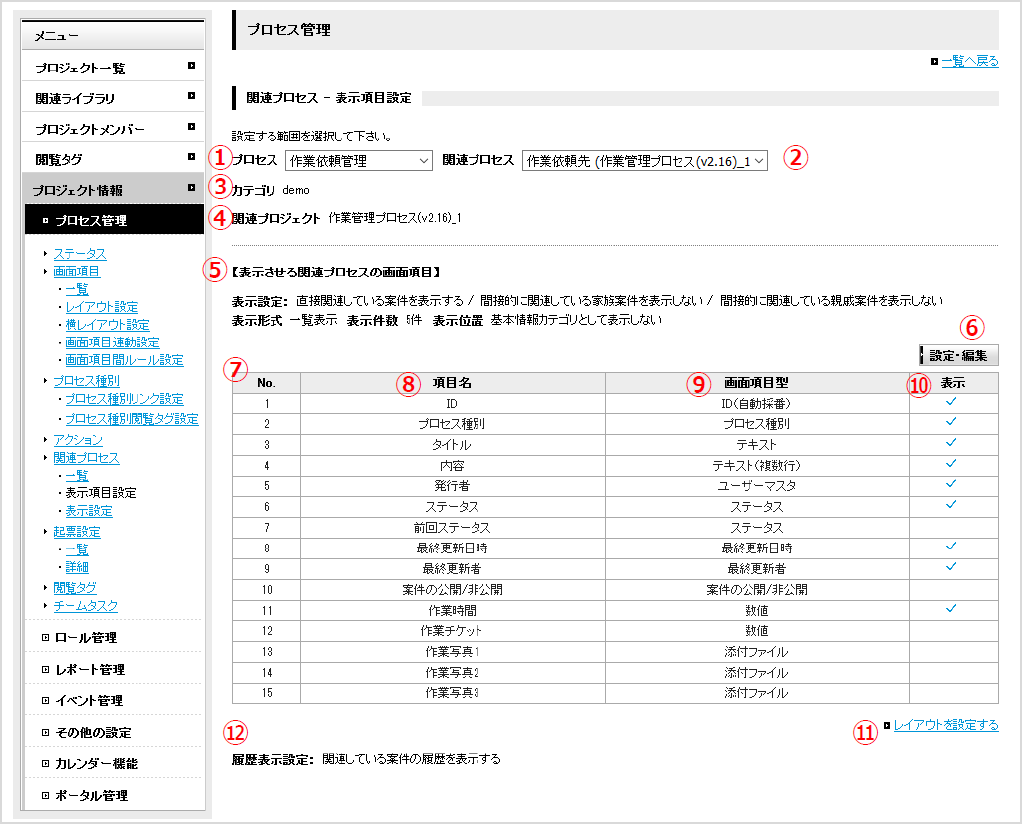Image resolution: width=1022 pixels, height=824 pixels.
Task: Click the 作業チケット cell
Action: pos(452,630)
